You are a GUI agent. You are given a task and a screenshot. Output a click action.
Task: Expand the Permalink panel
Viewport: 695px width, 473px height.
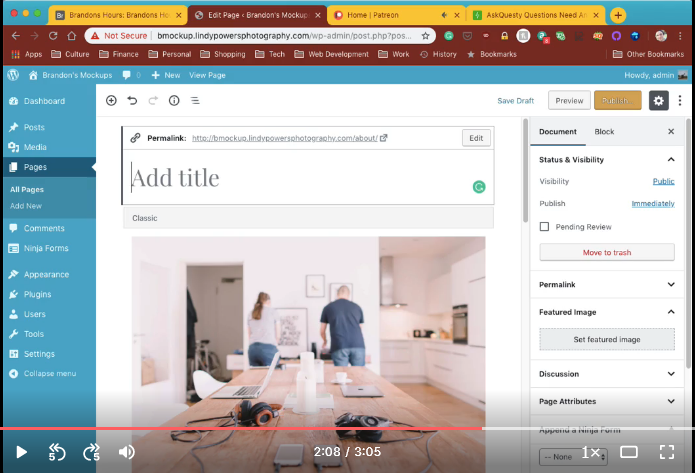coord(671,285)
